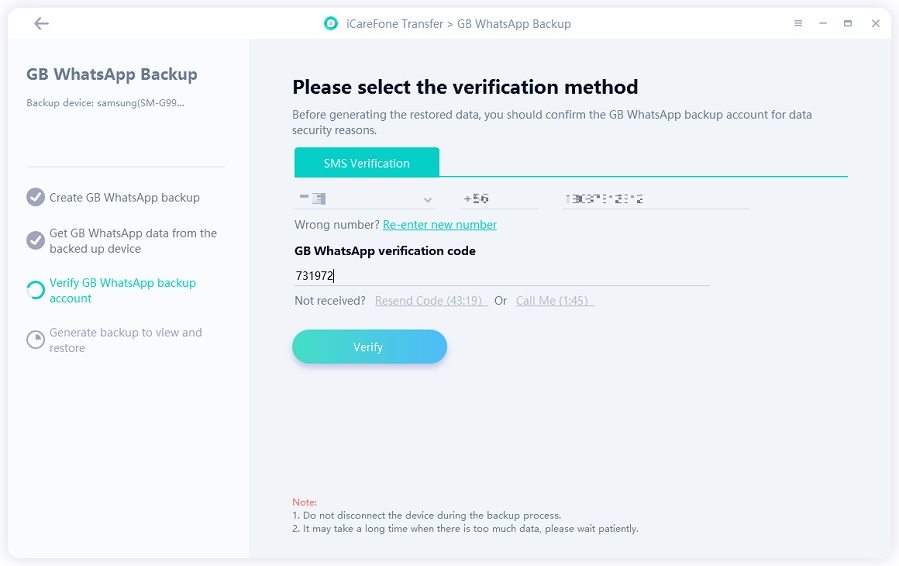
Task: Click the Call Me link
Action: [x=554, y=301]
